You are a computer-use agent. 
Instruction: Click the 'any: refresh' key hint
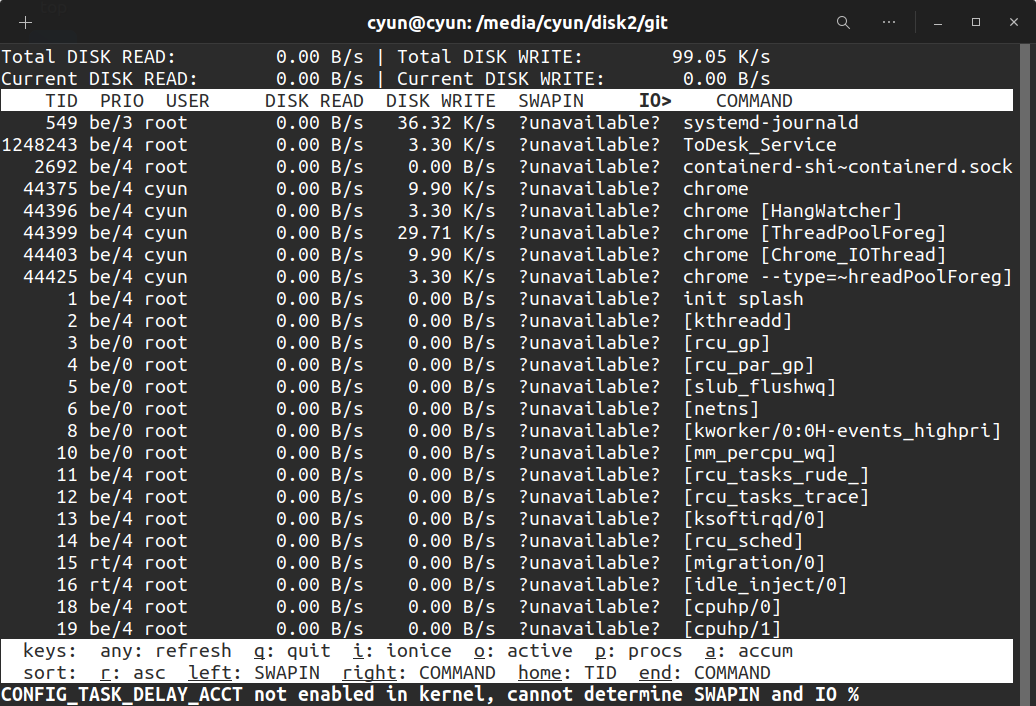pos(166,651)
